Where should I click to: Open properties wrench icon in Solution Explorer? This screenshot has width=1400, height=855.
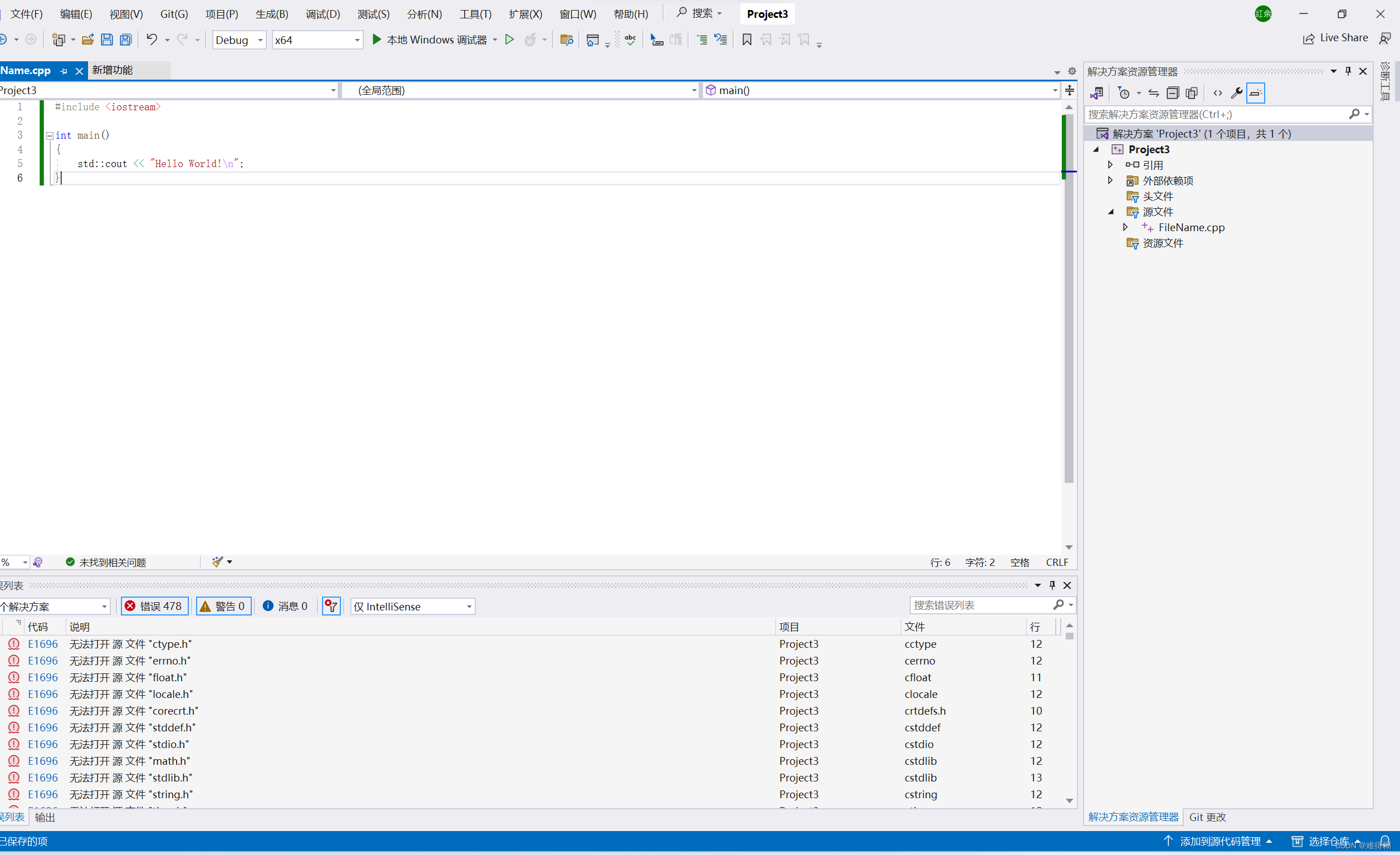[x=1236, y=92]
